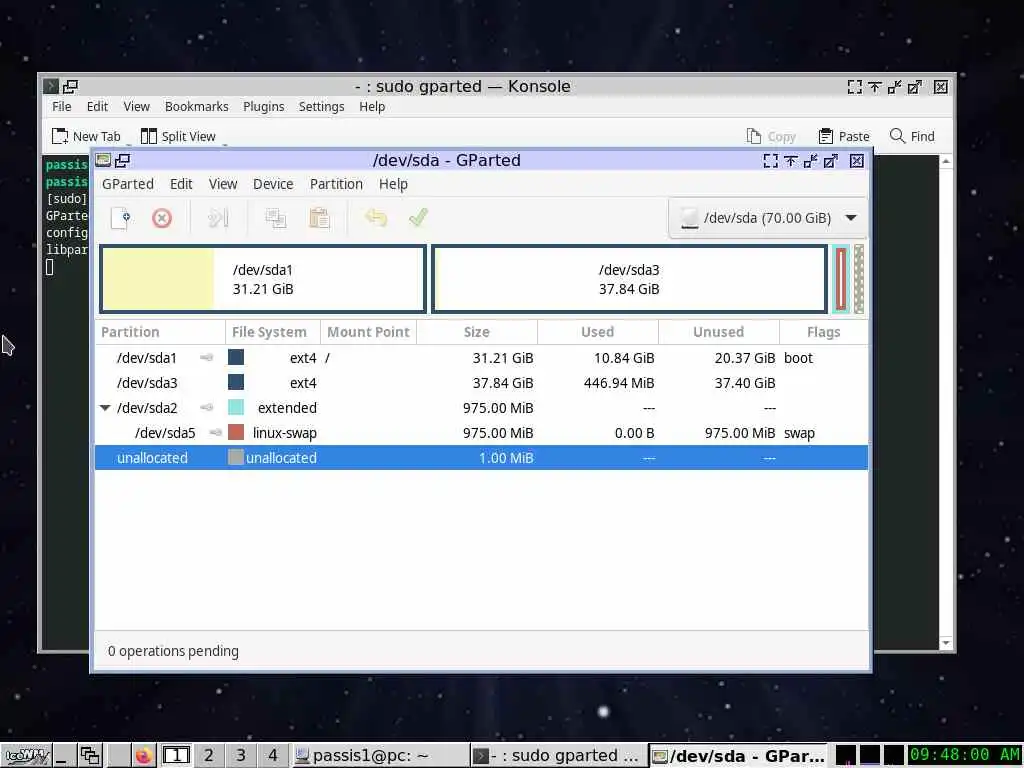The width and height of the screenshot is (1024, 768).
Task: Open the Help menu in GParted
Action: [x=393, y=184]
